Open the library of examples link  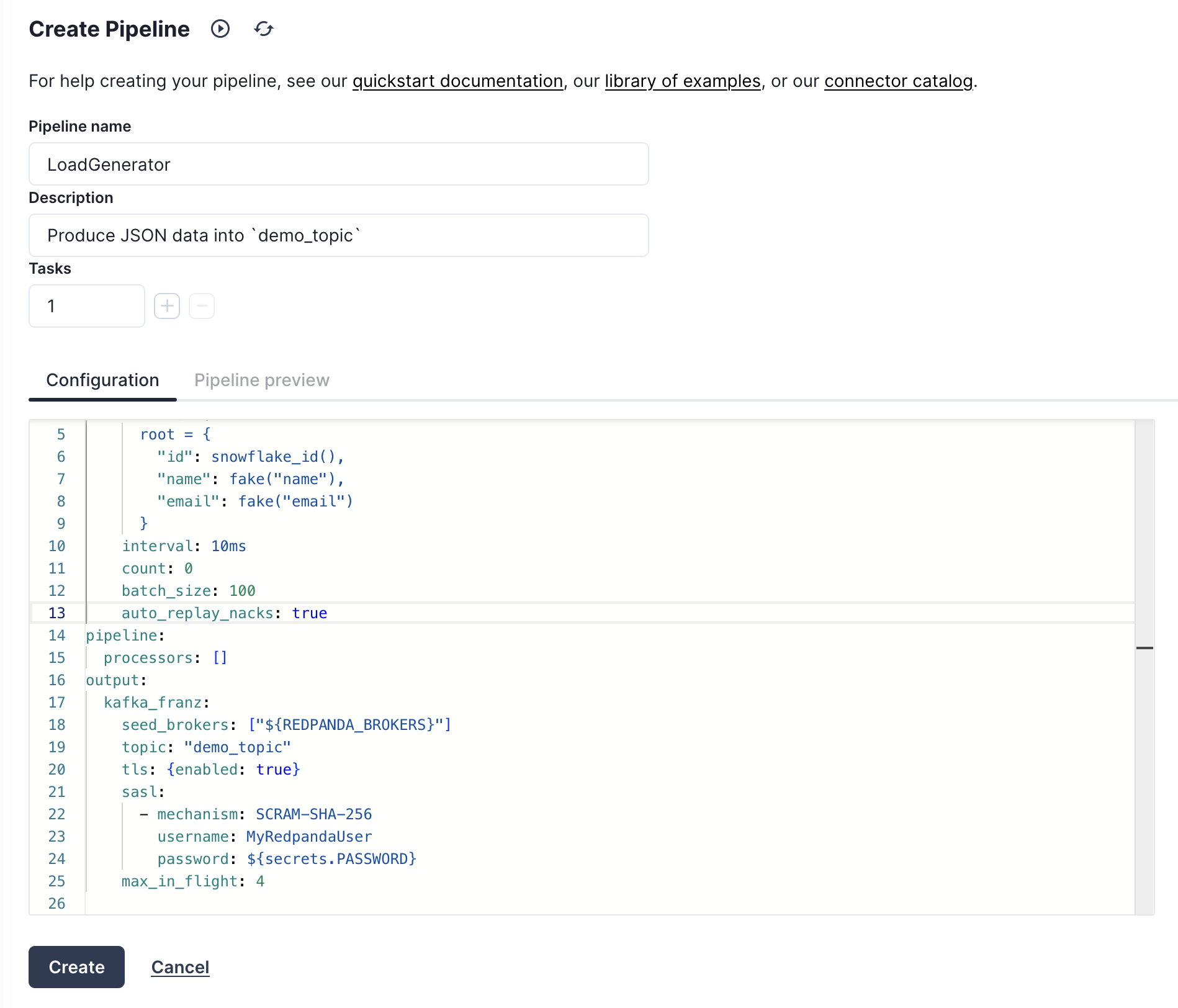(x=682, y=81)
